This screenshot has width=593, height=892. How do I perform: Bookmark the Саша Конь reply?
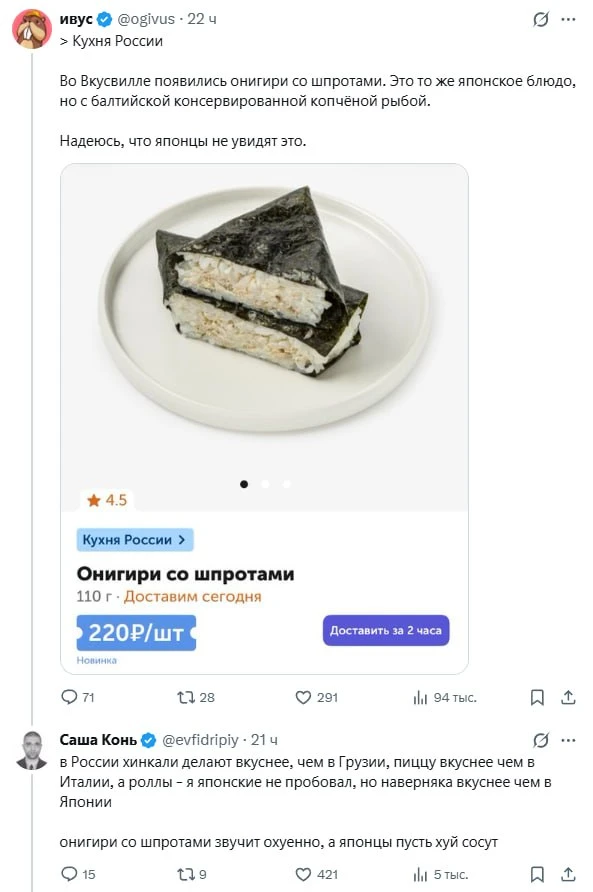tap(537, 874)
